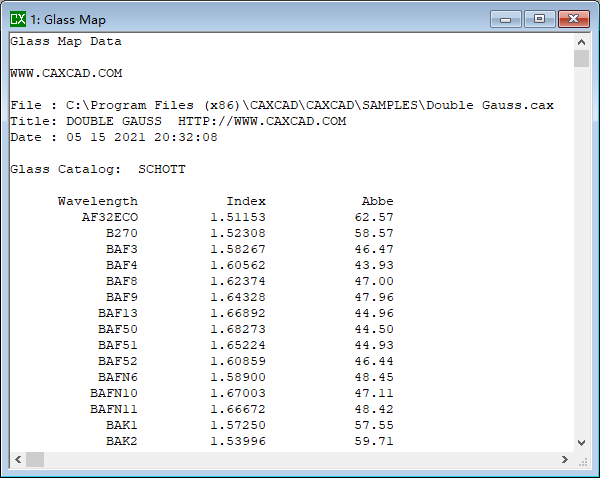The image size is (600, 478).
Task: Click the BAF51 glass name
Action: pos(118,345)
